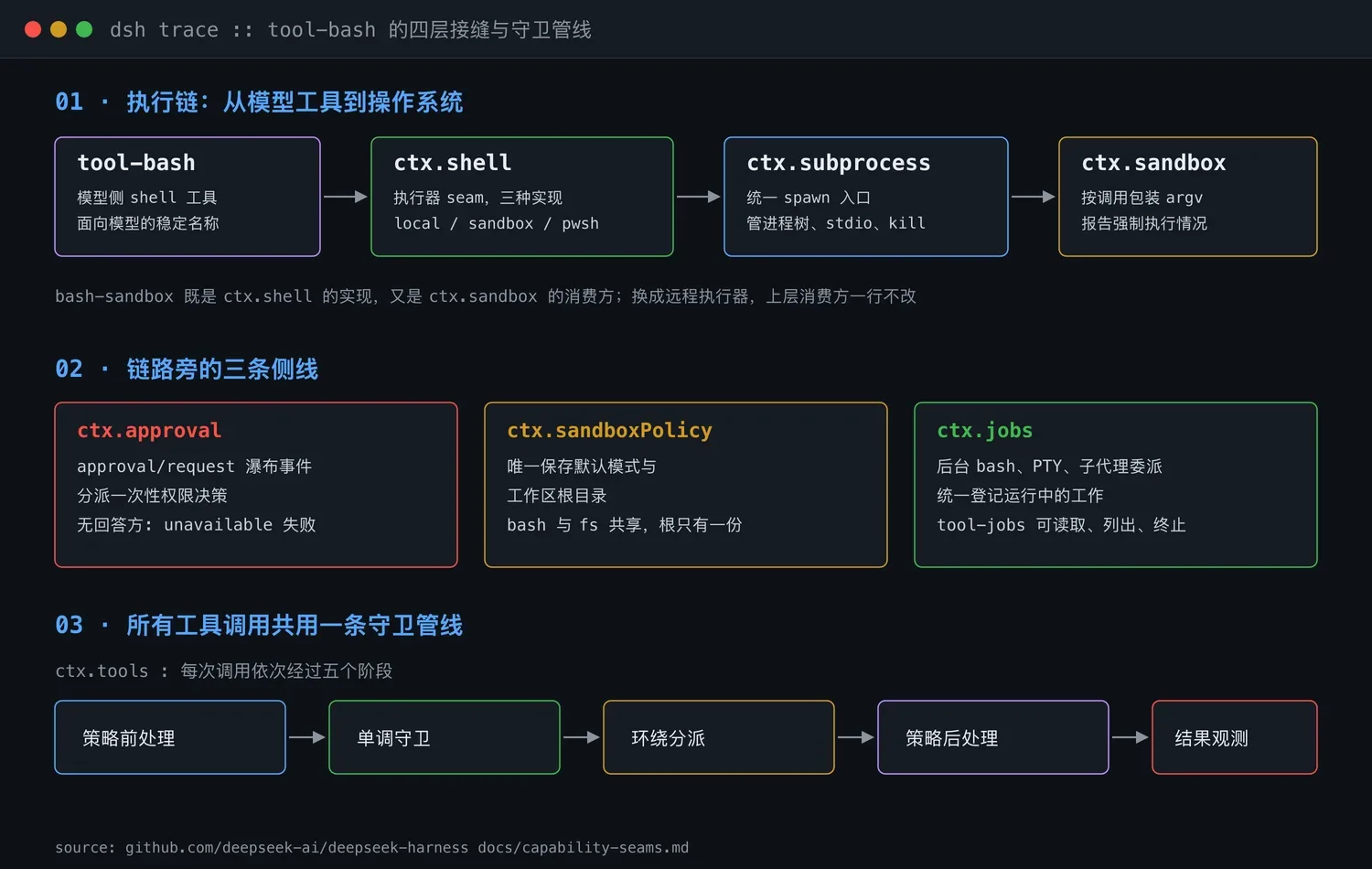Click the "策略前处理" stage box
Screen dimensions: 1372x869
170,737
